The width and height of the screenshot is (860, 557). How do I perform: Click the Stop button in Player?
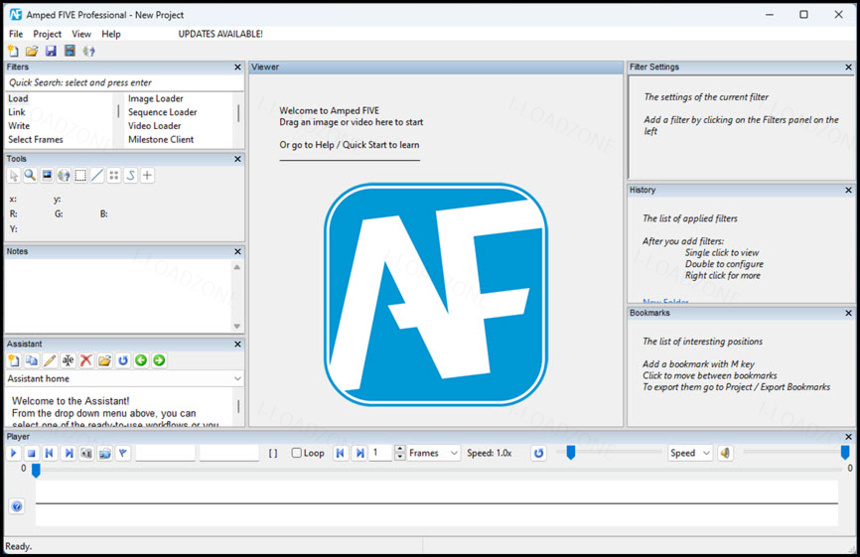(x=32, y=453)
